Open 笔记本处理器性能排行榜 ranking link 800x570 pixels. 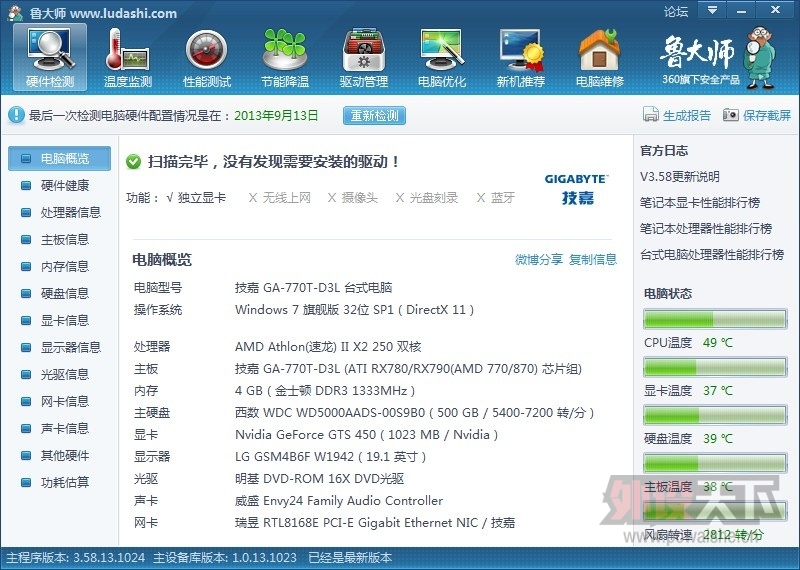click(706, 229)
